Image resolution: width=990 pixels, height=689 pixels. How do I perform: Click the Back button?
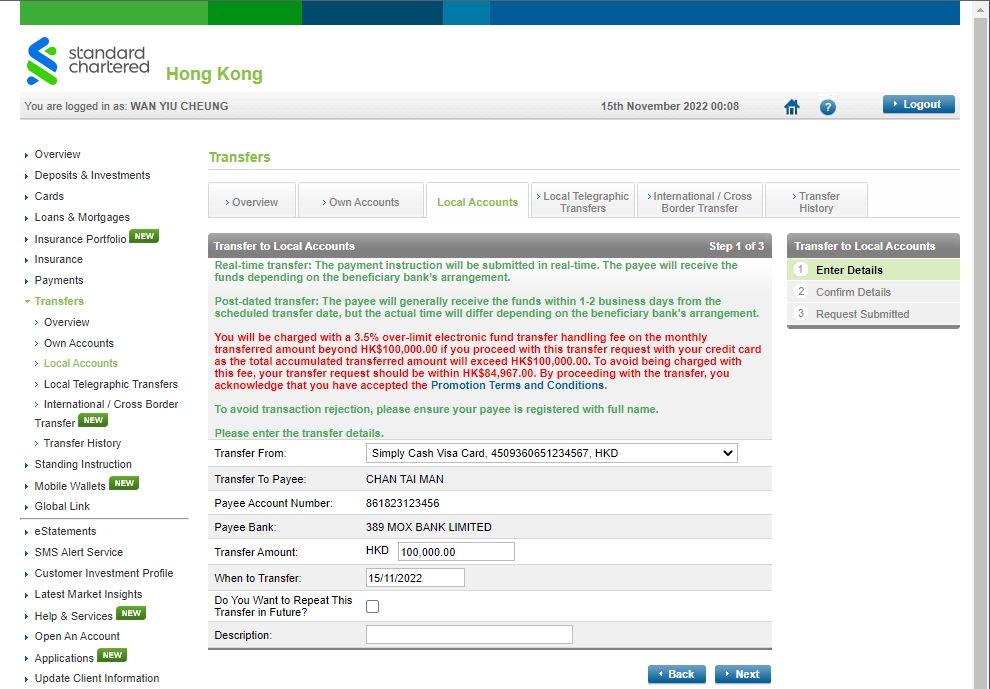676,674
